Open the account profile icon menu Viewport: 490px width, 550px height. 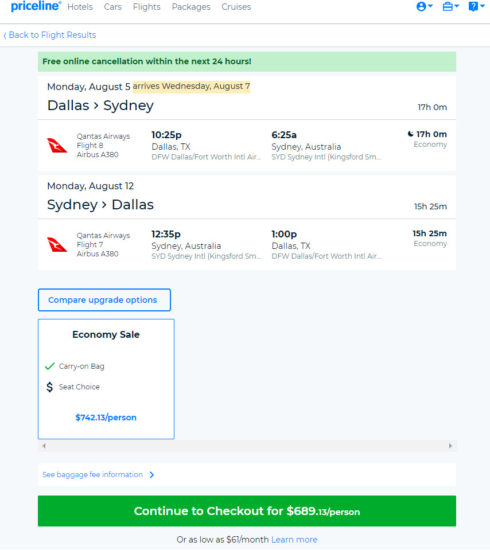[424, 6]
